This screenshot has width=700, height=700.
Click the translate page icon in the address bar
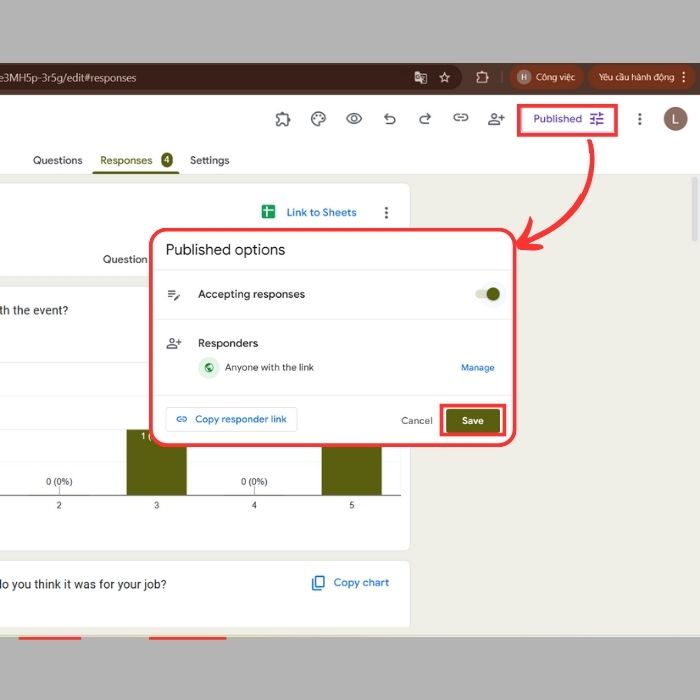click(421, 78)
